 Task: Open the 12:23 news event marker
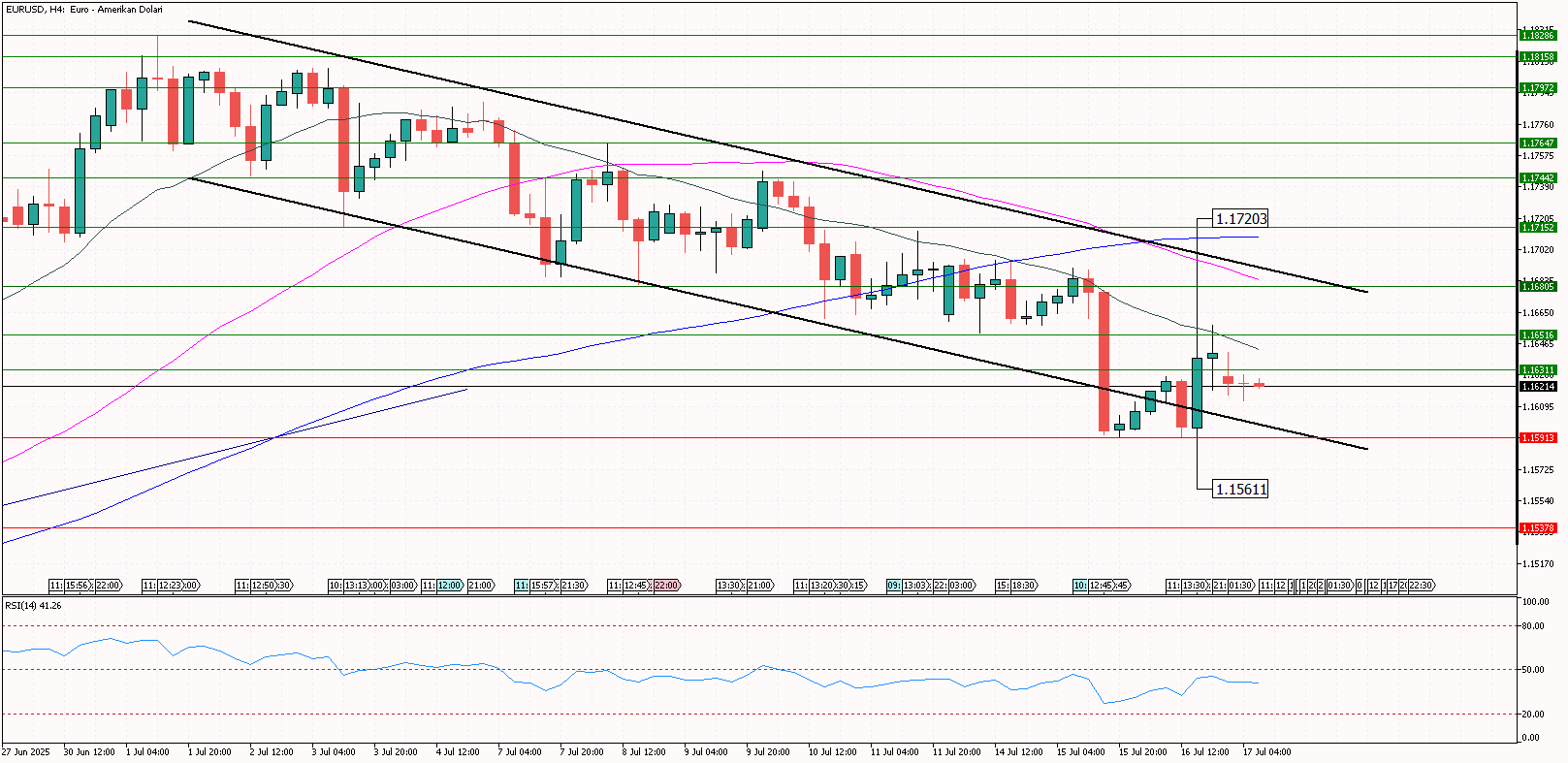[170, 586]
